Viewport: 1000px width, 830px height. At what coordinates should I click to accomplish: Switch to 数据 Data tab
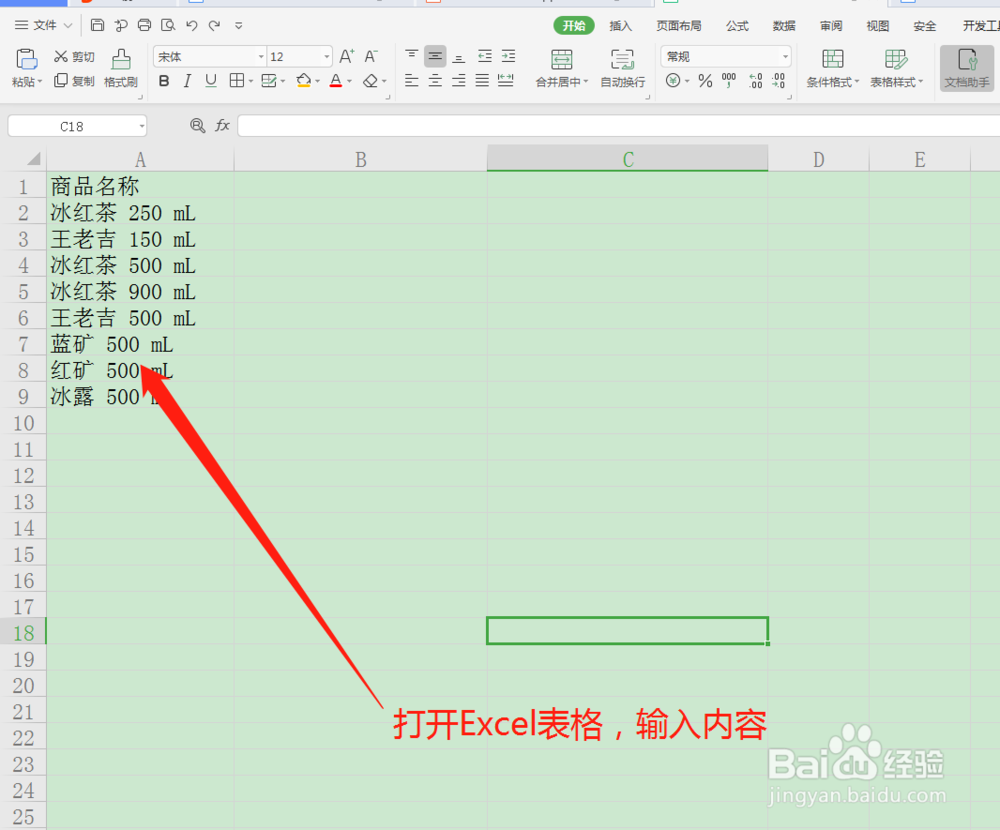click(x=784, y=26)
